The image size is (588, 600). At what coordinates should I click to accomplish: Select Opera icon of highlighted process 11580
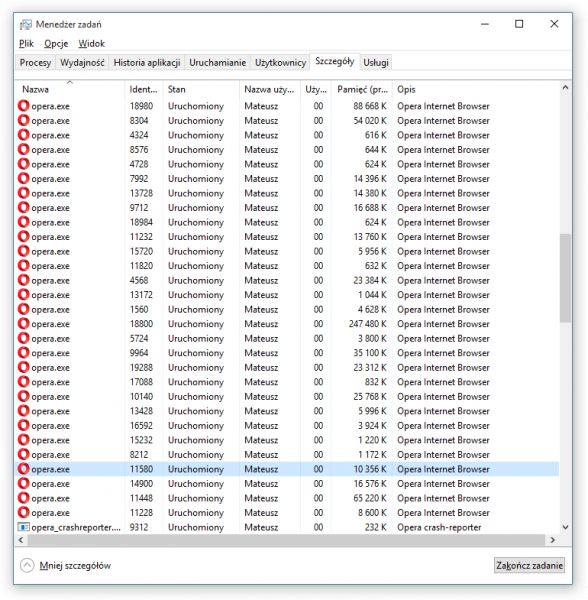click(24, 469)
